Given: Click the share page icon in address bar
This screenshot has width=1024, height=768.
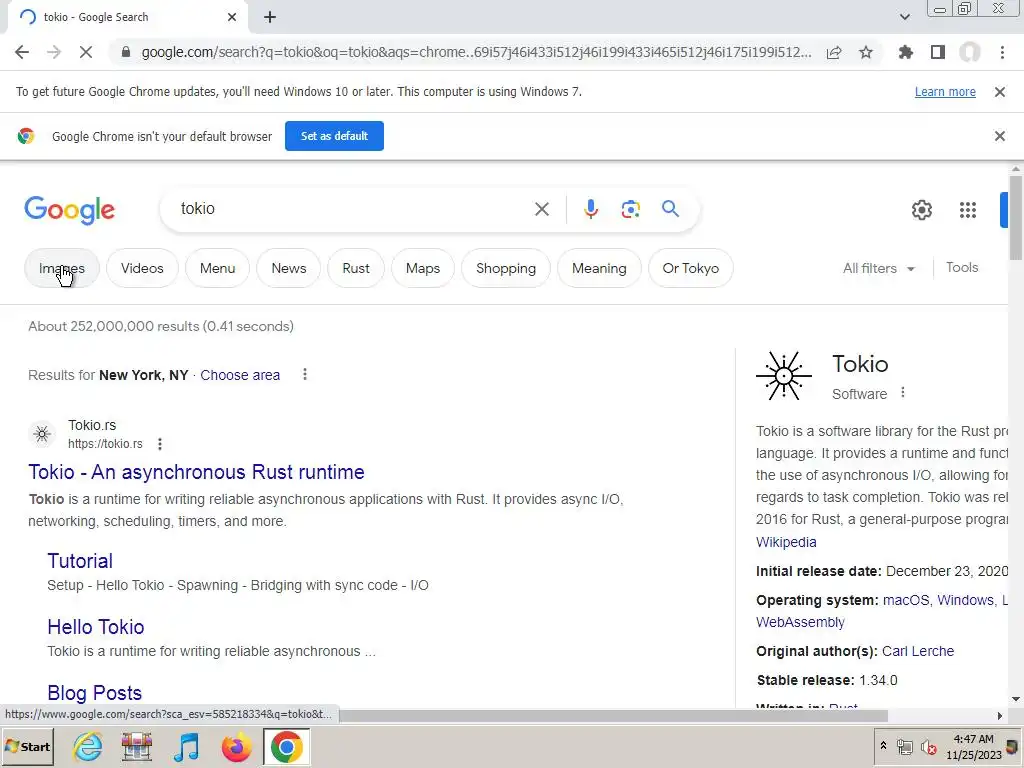Looking at the screenshot, I should tap(834, 52).
